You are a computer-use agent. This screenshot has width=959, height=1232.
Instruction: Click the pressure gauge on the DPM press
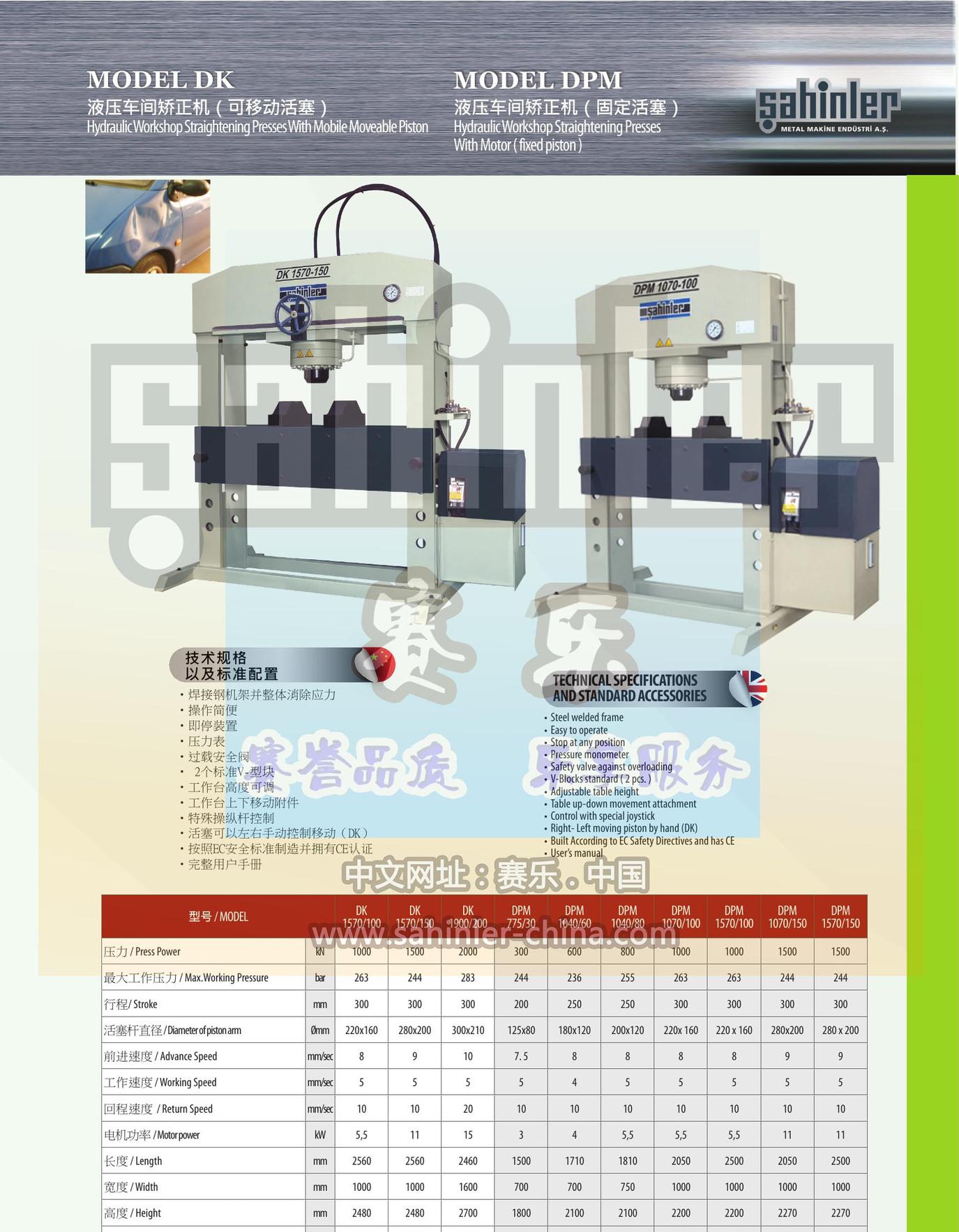tap(713, 329)
